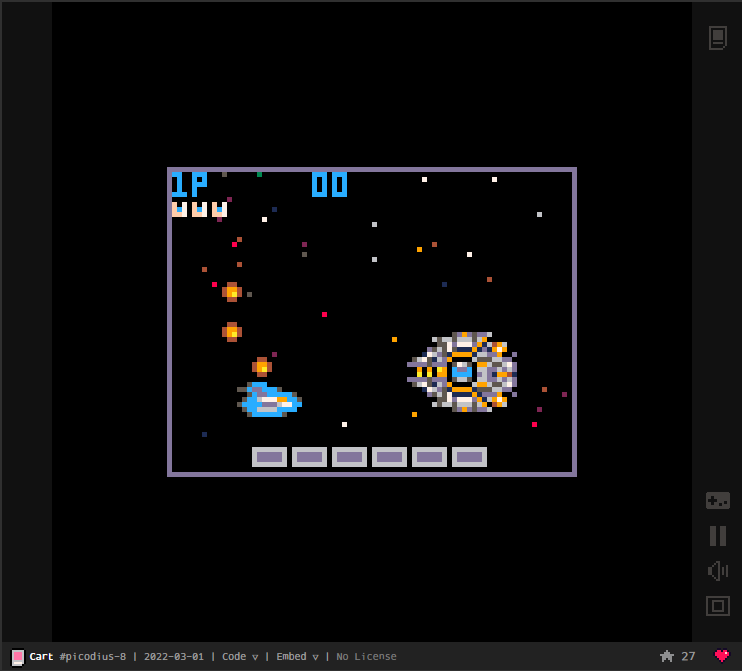
Task: Open the Cart link
Action: (41, 656)
